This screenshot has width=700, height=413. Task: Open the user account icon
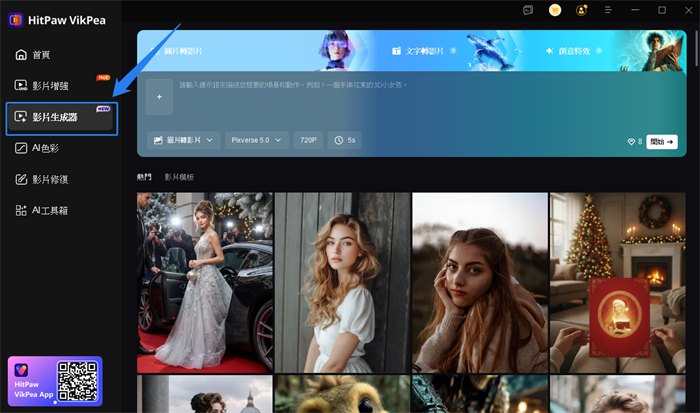point(582,9)
